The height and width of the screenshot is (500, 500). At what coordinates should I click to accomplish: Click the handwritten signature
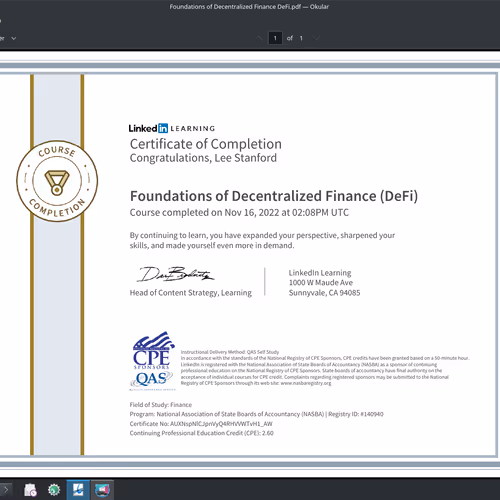175,274
